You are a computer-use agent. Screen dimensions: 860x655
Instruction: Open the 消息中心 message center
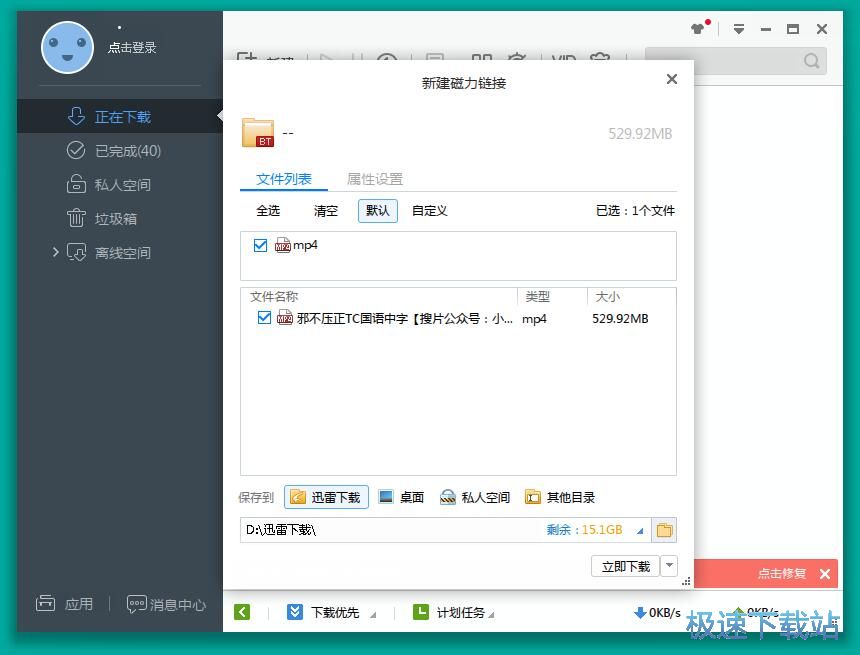pos(166,604)
